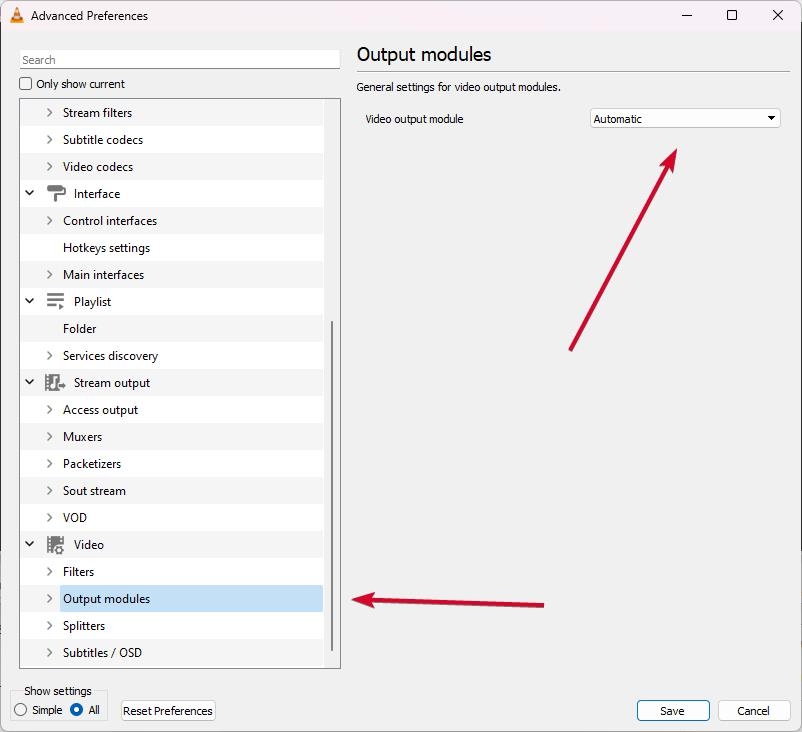802x732 pixels.
Task: Collapse the Playlist category chevron
Action: point(30,301)
